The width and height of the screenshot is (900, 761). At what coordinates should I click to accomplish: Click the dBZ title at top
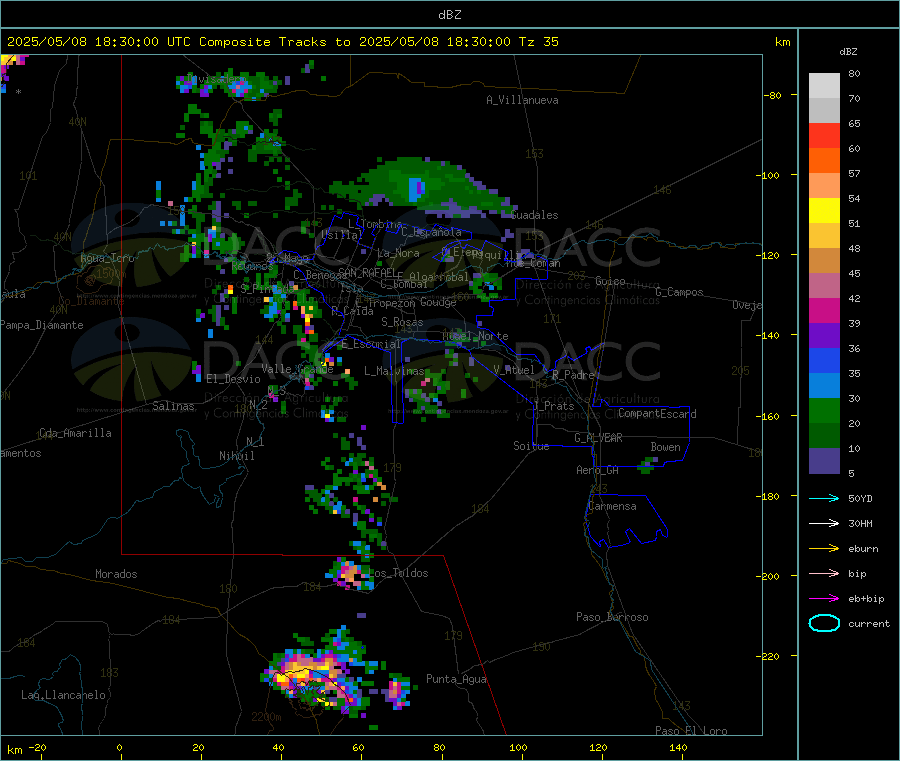(449, 15)
